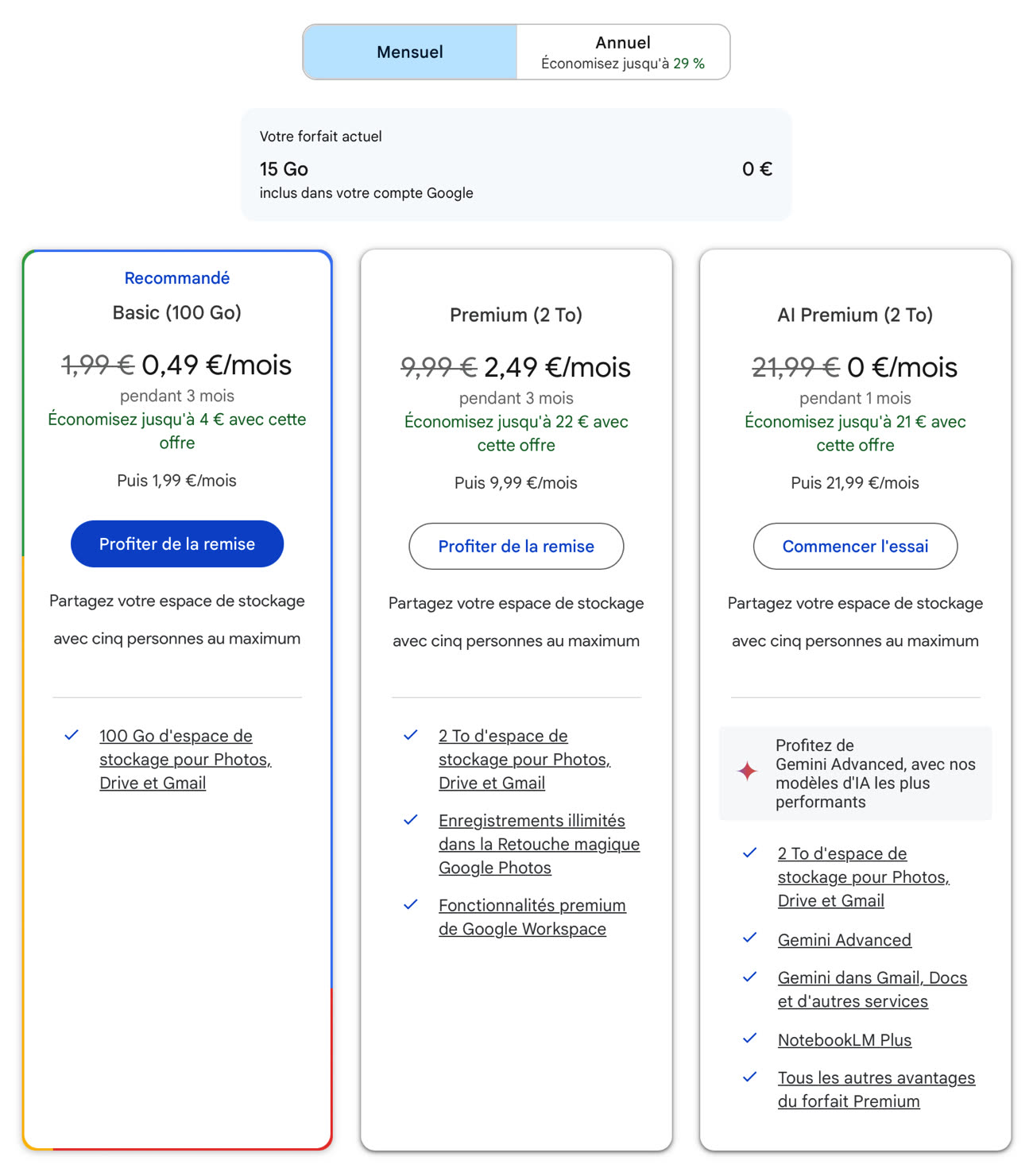Open the Gemini Advanced link

(845, 940)
